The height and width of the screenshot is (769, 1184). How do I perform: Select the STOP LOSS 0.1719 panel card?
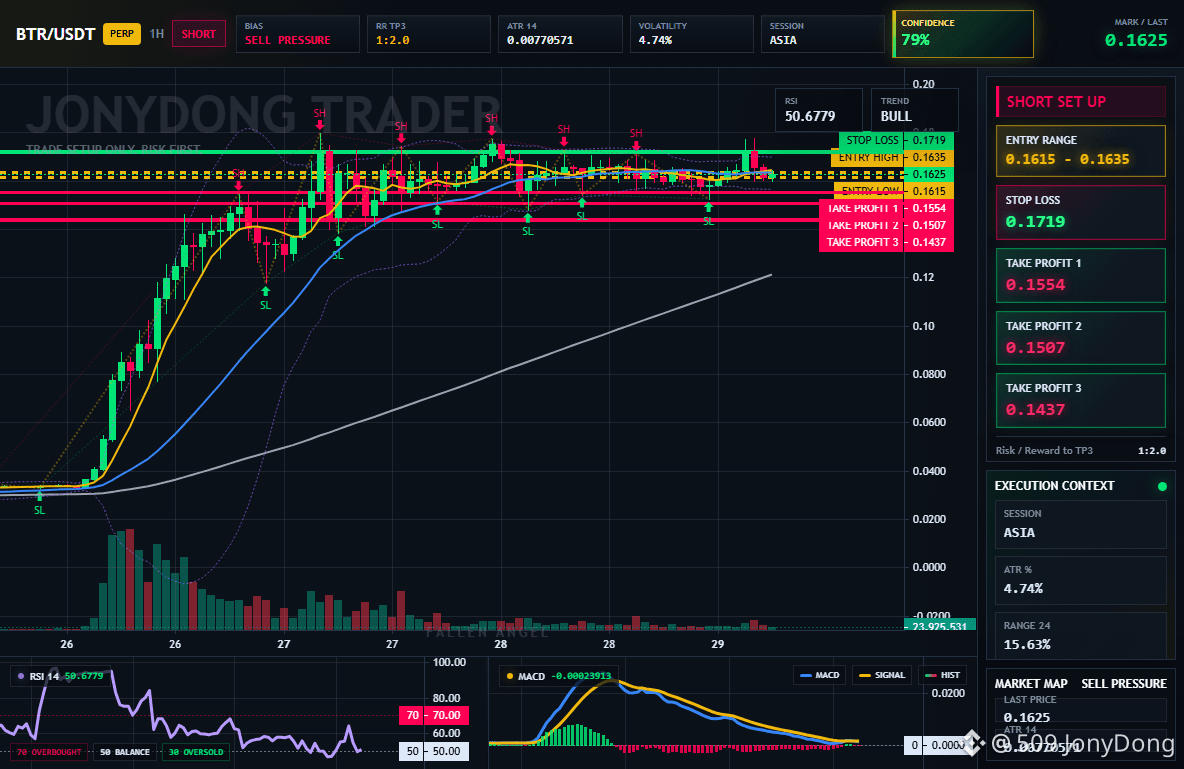coord(1081,212)
